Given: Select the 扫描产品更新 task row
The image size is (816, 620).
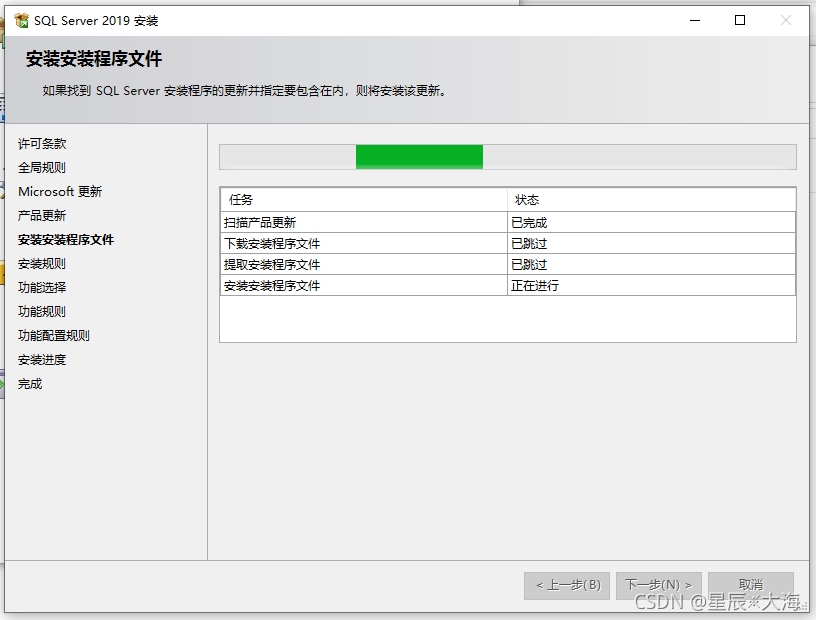Looking at the screenshot, I should [x=508, y=222].
